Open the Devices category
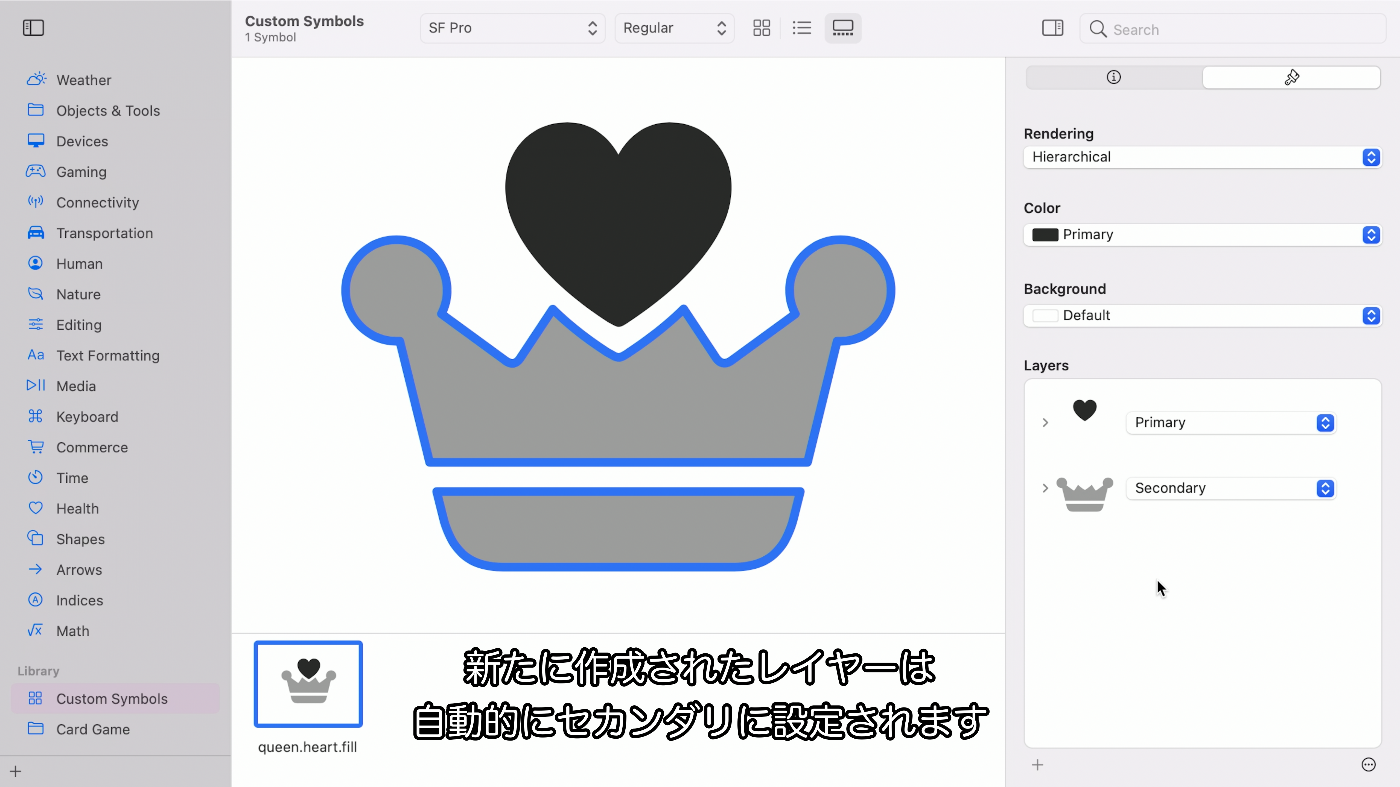Screen dimensions: 1400x787 (x=115, y=141)
